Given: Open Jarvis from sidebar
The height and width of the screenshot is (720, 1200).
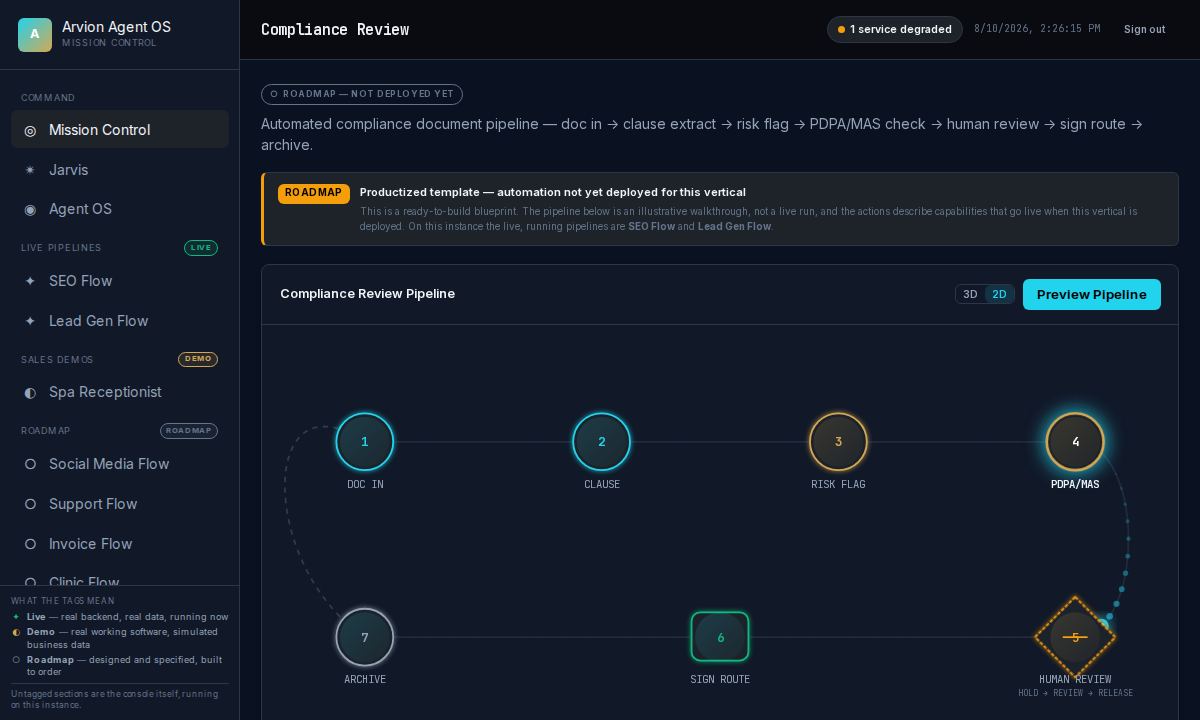Looking at the screenshot, I should (x=120, y=170).
